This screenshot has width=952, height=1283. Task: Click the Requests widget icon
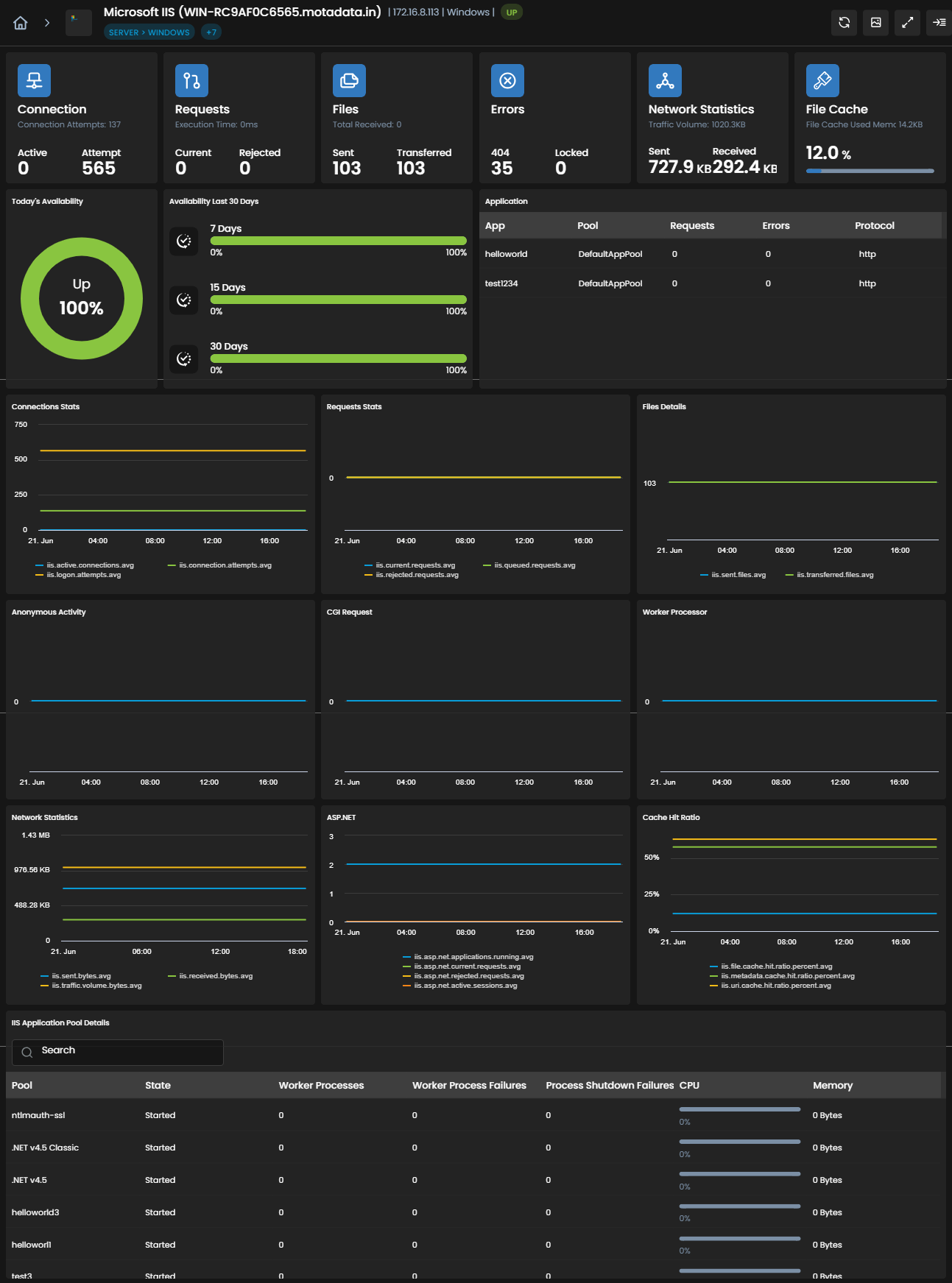191,81
